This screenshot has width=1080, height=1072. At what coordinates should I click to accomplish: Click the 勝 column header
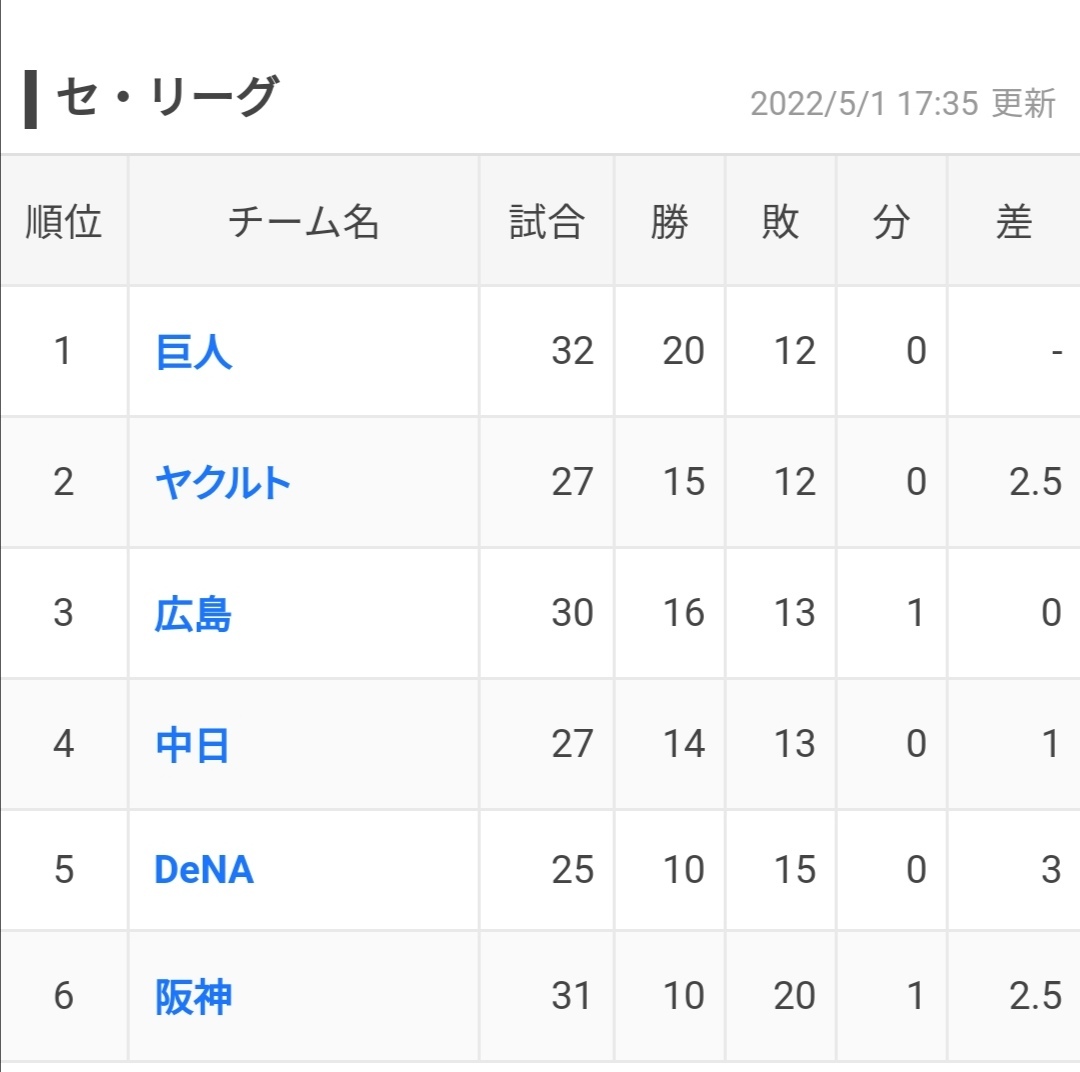669,221
